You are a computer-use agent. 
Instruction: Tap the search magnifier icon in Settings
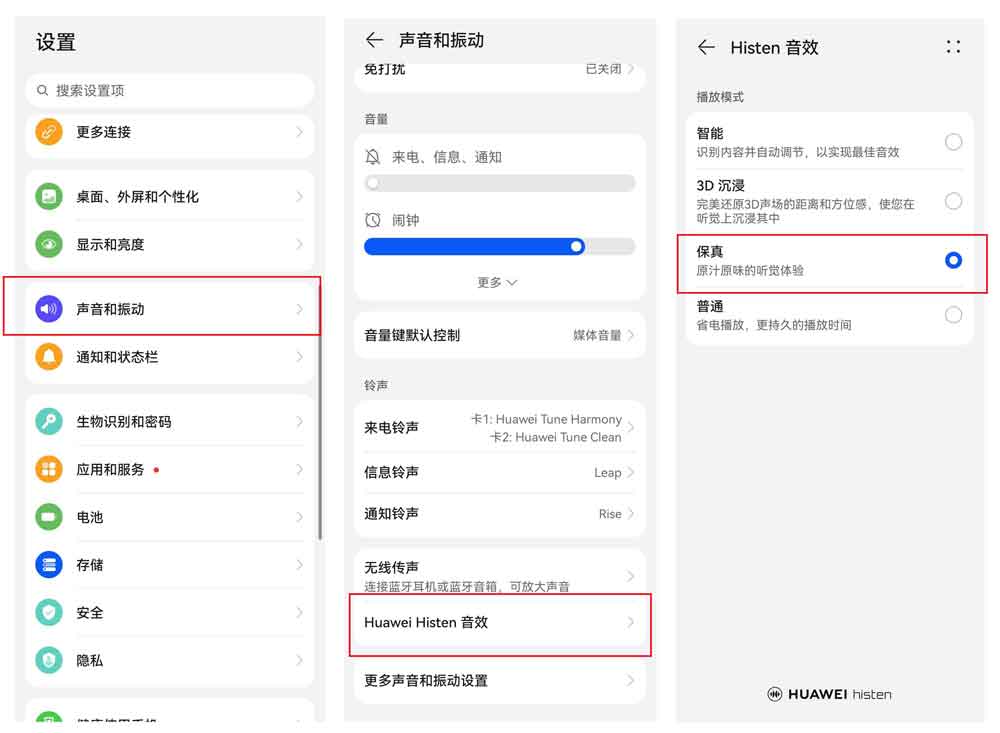42,91
